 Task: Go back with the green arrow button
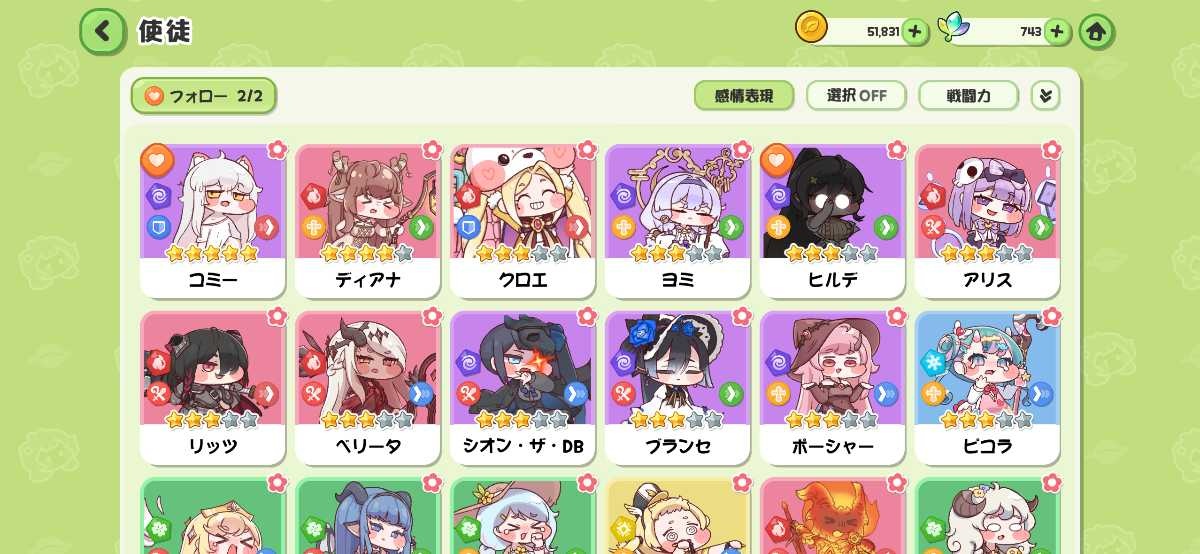tap(103, 31)
